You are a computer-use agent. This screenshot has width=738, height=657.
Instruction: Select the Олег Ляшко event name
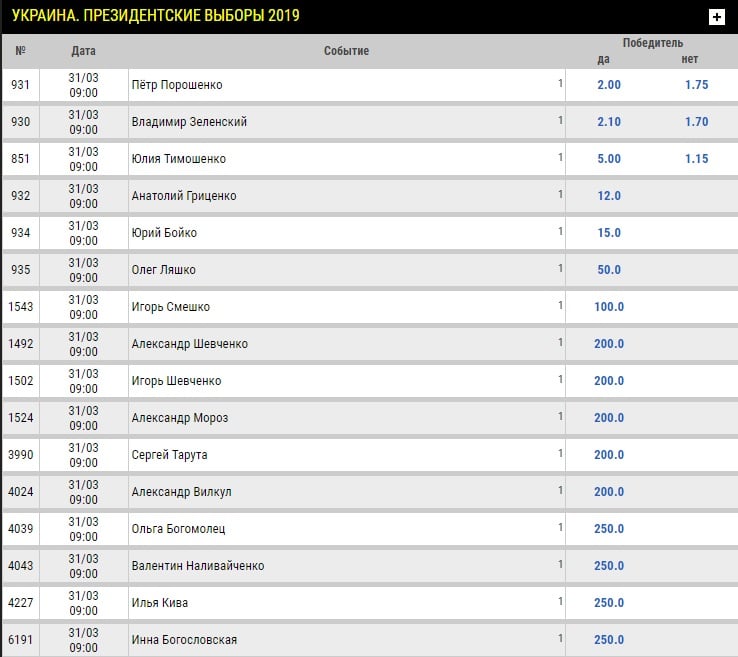point(163,270)
